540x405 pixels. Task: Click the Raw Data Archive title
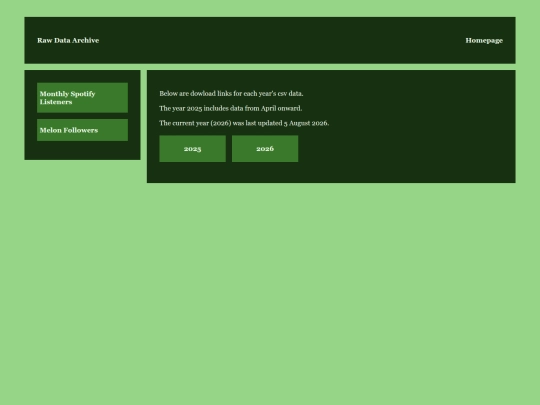pos(68,40)
